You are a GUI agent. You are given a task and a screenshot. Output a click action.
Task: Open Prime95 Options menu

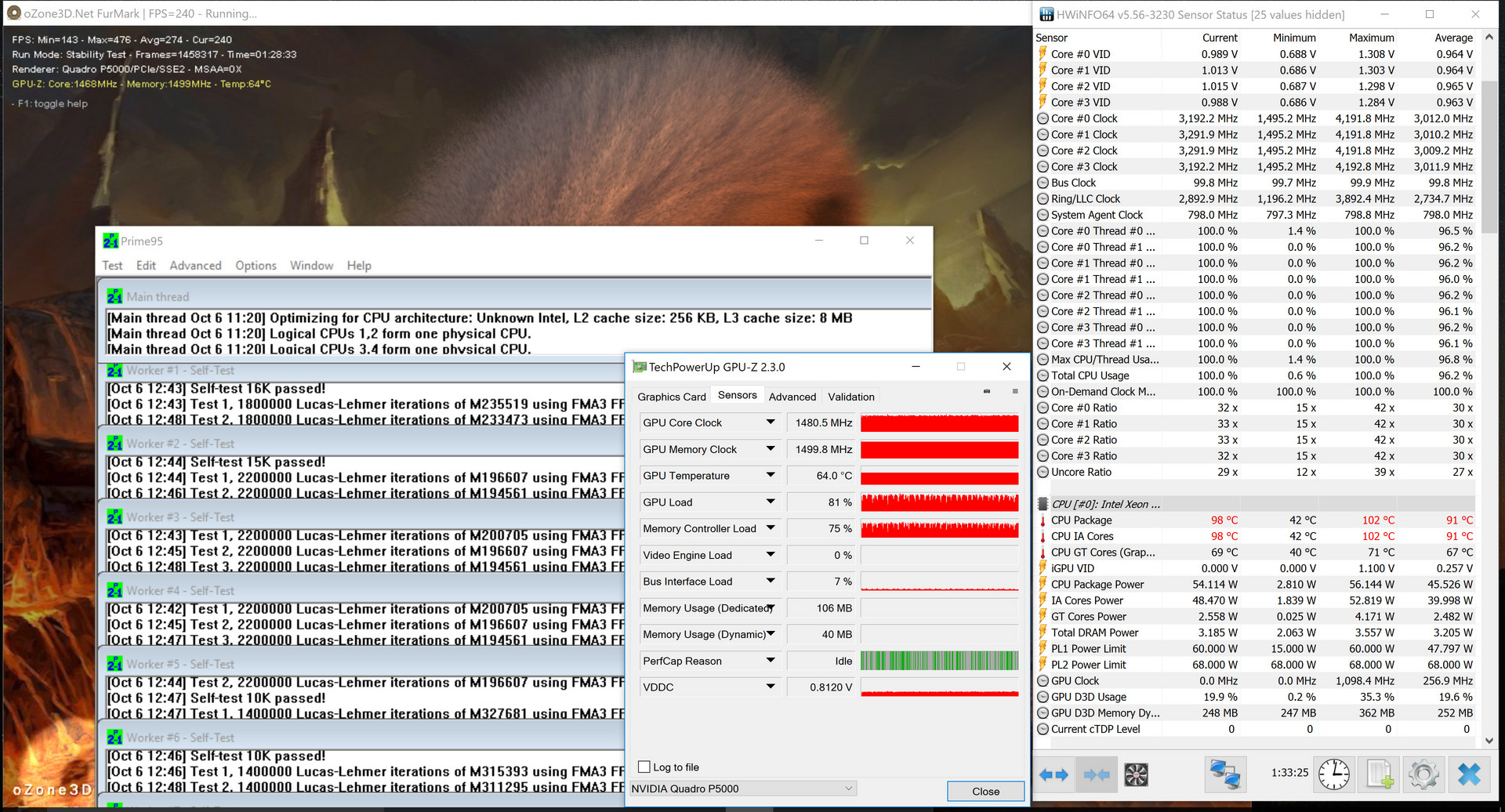point(256,266)
